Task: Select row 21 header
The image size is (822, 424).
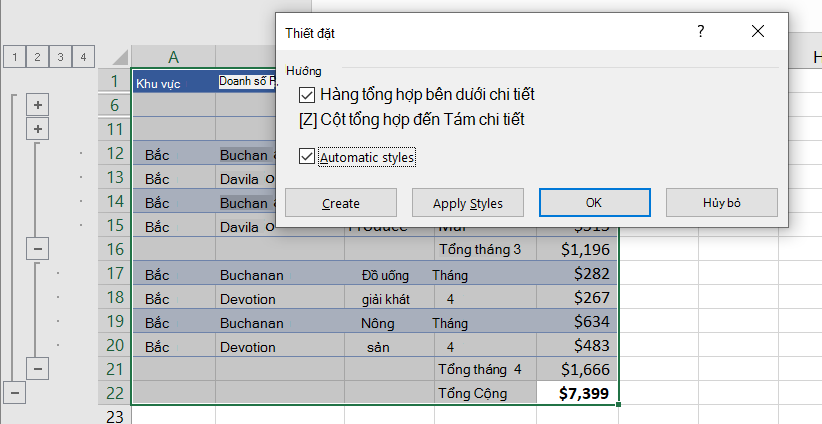Action: click(x=115, y=369)
